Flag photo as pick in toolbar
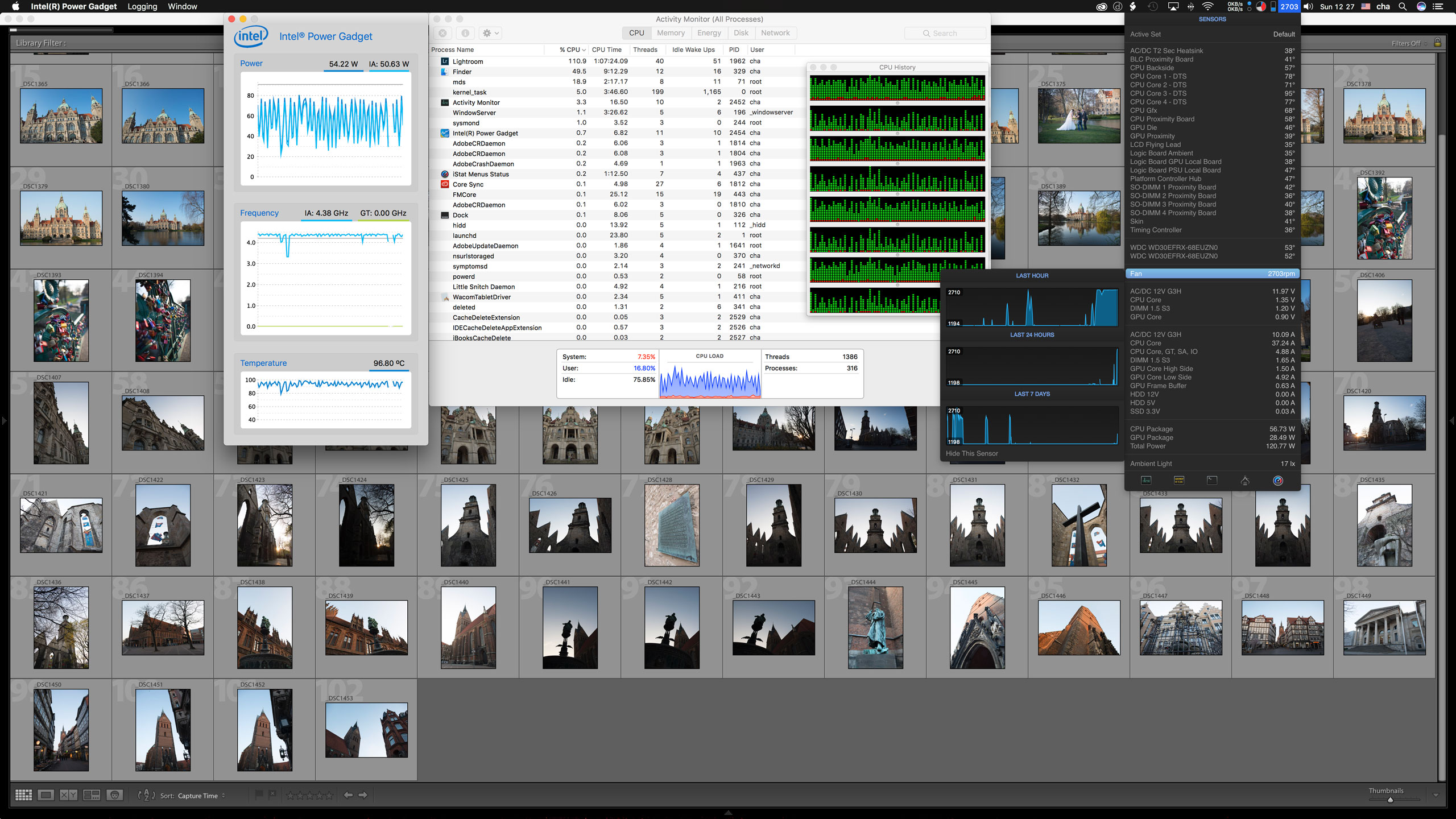This screenshot has width=1456, height=819. [259, 795]
